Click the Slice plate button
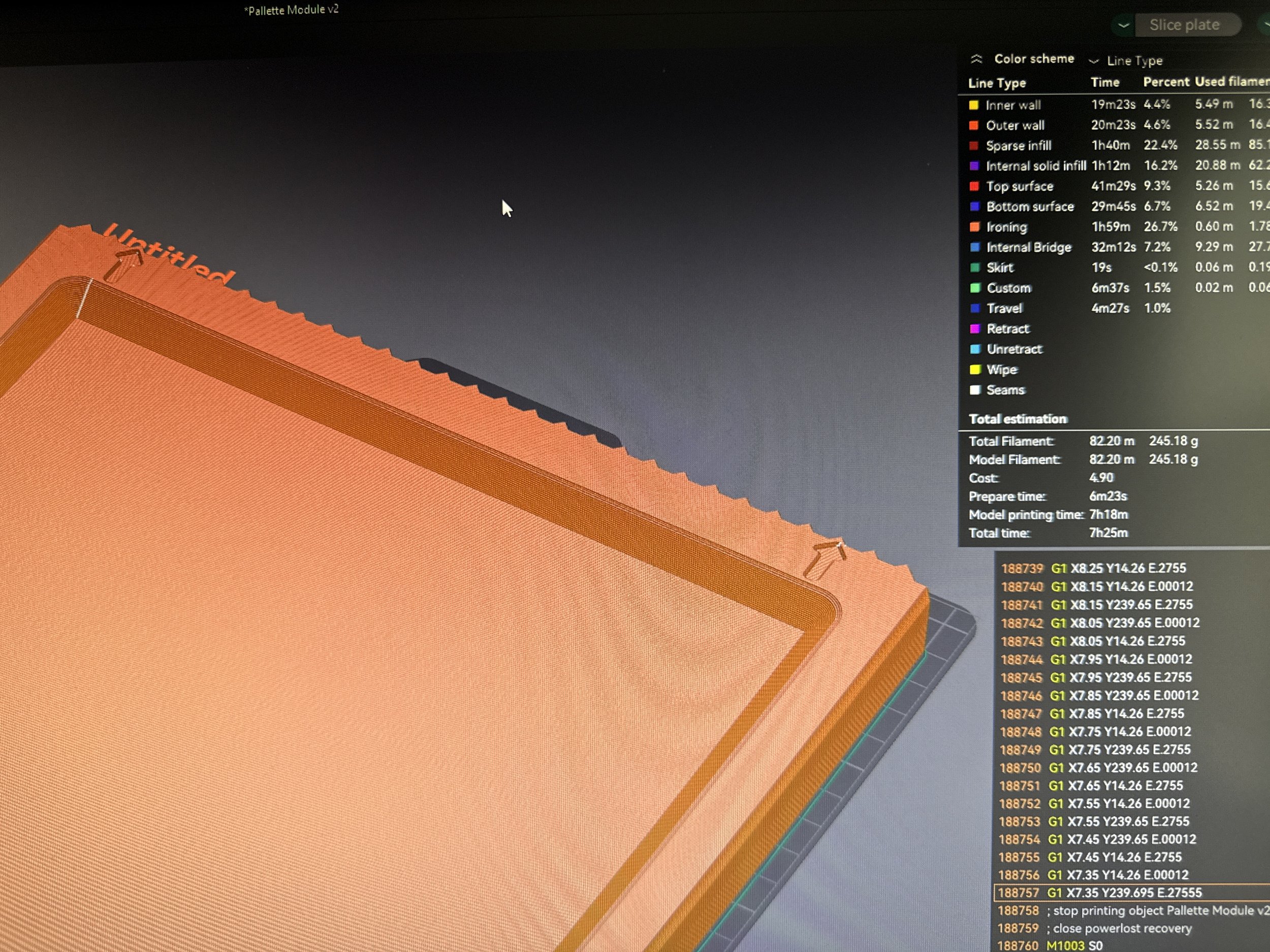 pyautogui.click(x=1184, y=25)
